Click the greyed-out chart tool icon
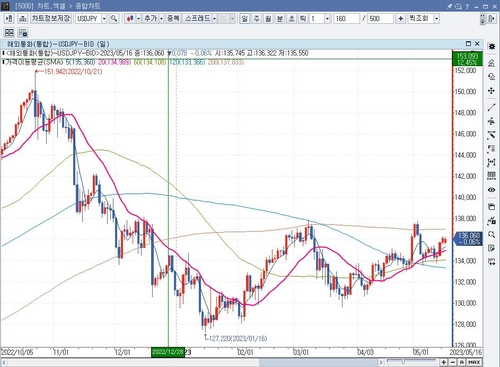This screenshot has height=367, width=500. tap(224, 19)
